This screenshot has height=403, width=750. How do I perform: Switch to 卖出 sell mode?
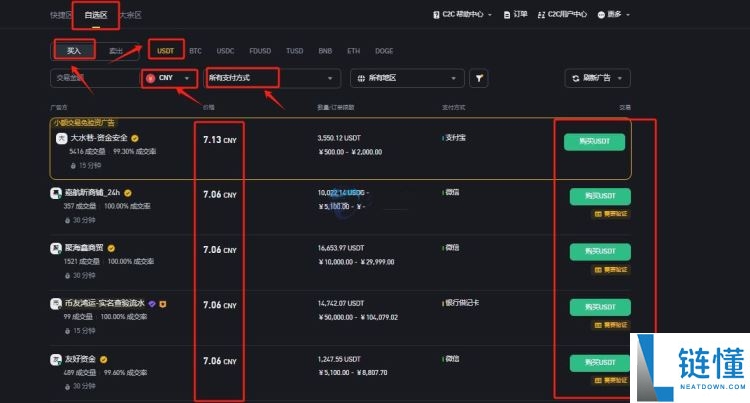coord(116,51)
